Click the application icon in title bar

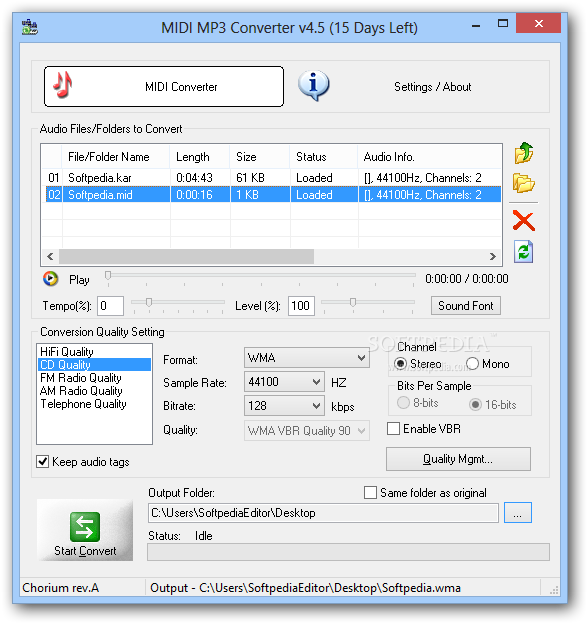29,27
